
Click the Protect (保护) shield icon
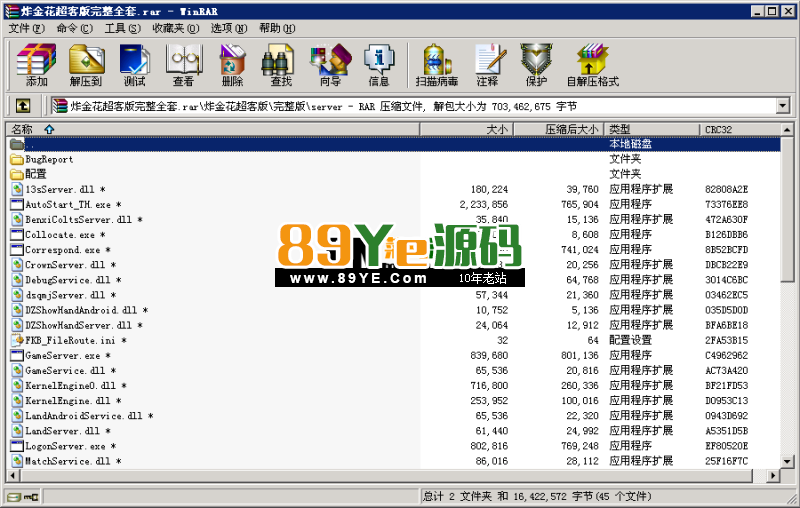point(536,65)
